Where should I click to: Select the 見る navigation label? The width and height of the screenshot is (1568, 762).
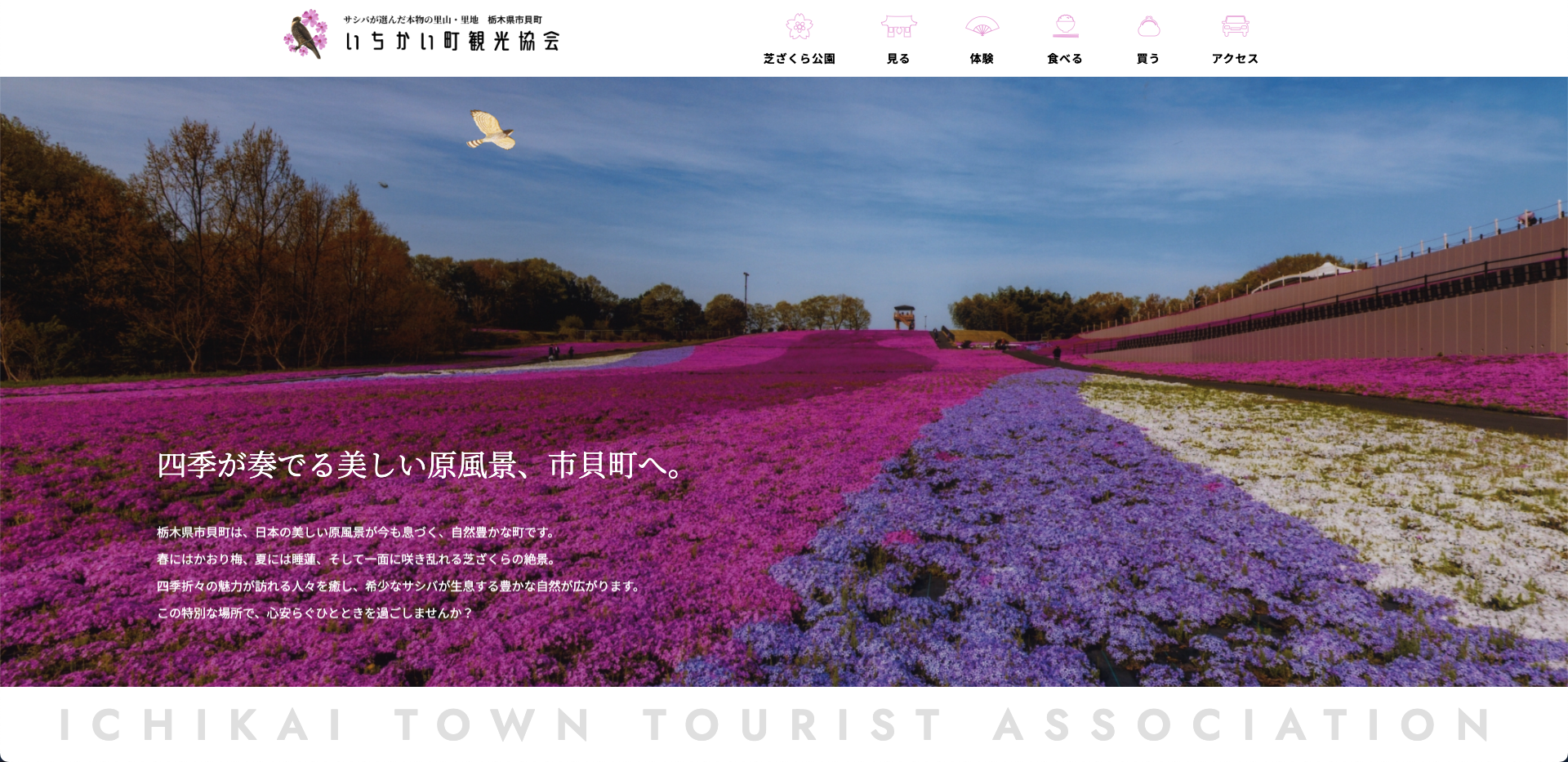coord(898,59)
